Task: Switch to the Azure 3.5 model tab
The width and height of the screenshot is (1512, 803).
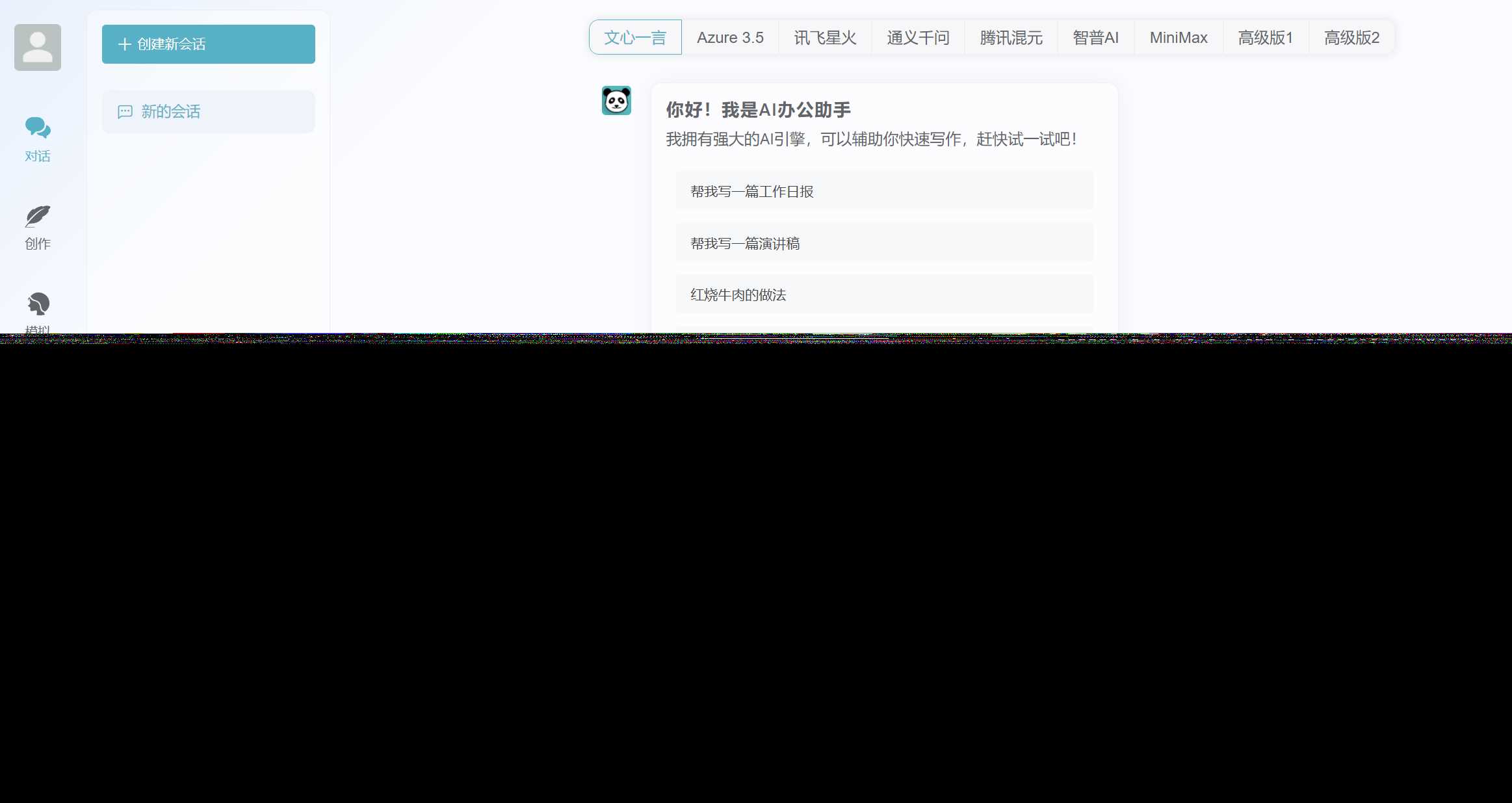Action: coord(730,37)
